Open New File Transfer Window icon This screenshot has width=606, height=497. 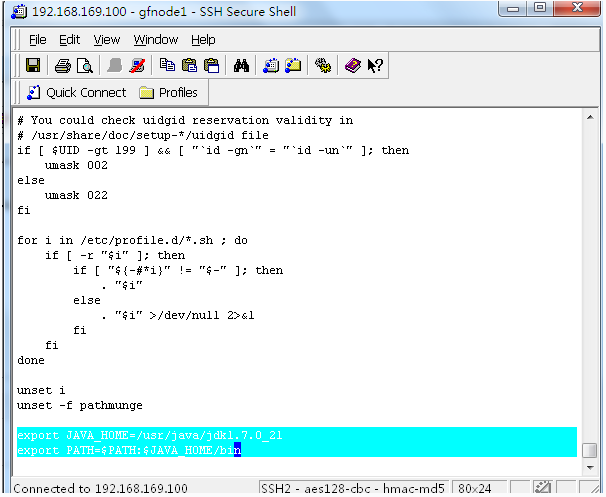coord(293,65)
